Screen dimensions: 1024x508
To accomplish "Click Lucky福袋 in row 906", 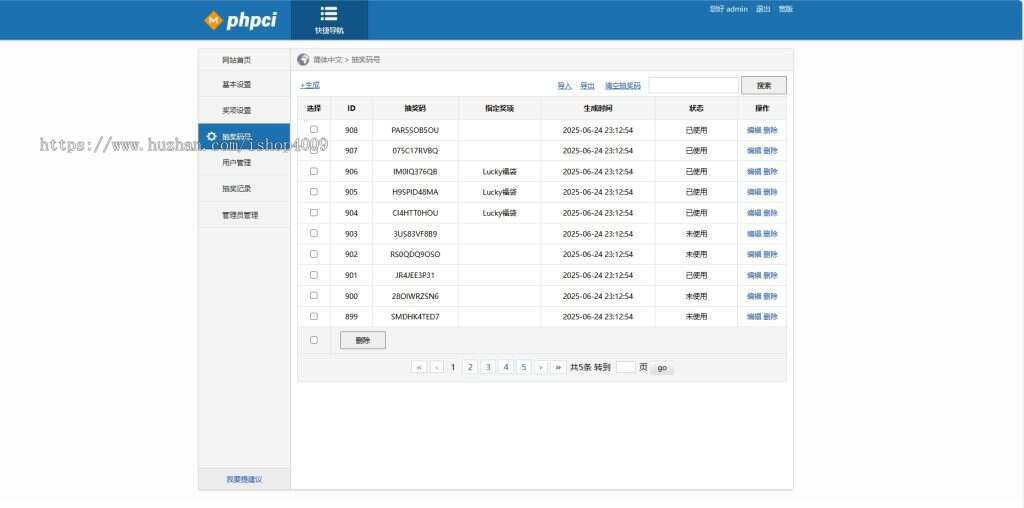I will 500,172.
